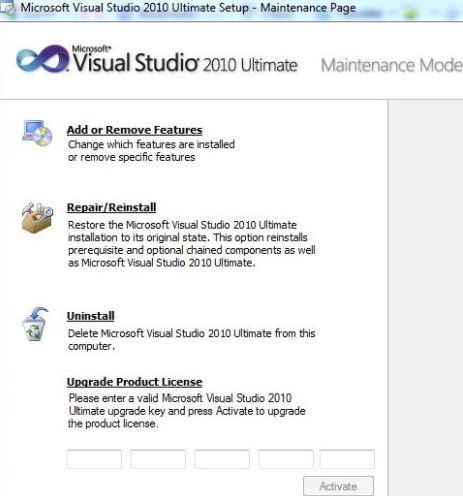Click the Visual Studio infinity logo

coord(42,59)
